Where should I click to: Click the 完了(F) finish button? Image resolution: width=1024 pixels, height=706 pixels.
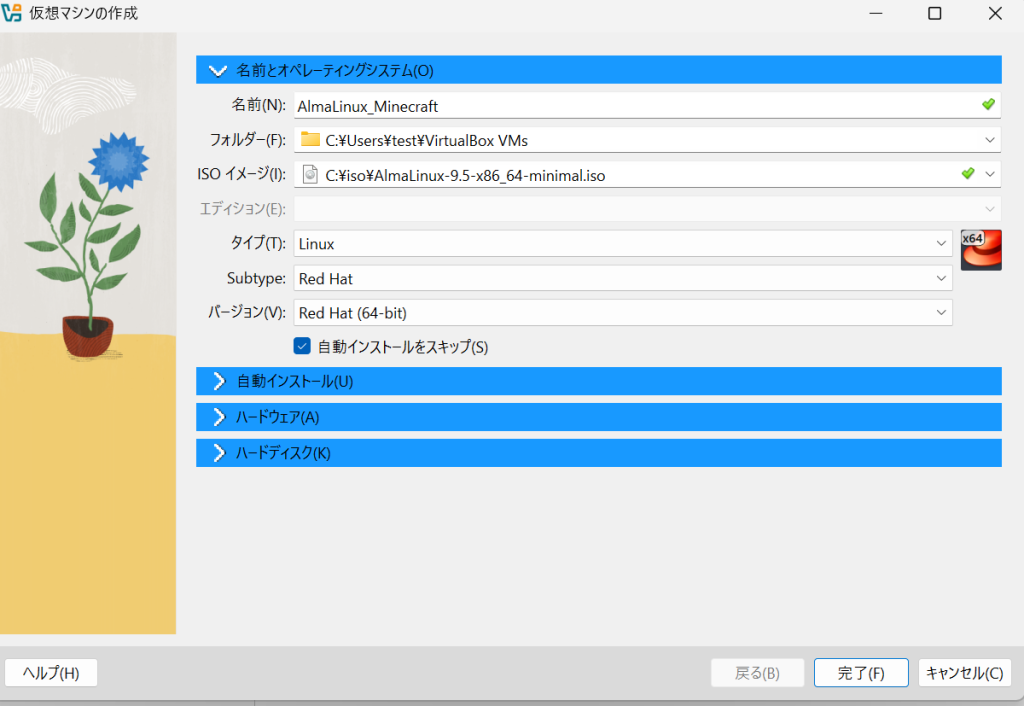coord(861,673)
